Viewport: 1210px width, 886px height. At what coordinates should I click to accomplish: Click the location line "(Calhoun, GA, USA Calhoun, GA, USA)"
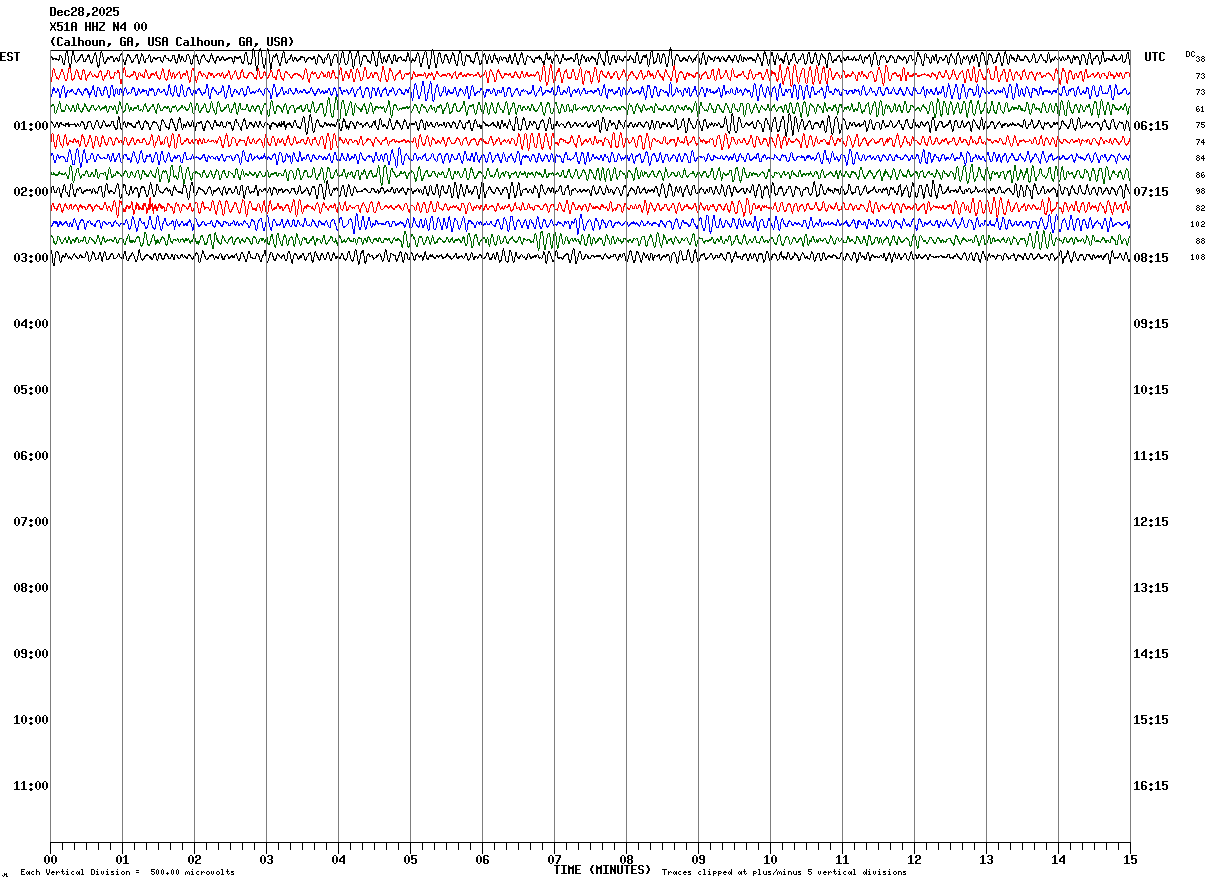(x=172, y=42)
